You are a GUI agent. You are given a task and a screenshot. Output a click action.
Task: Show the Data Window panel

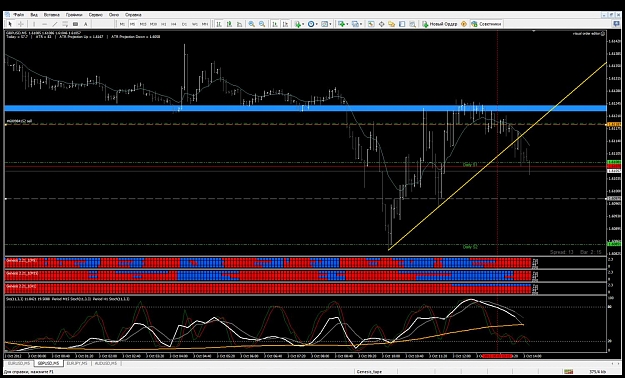click(x=381, y=24)
